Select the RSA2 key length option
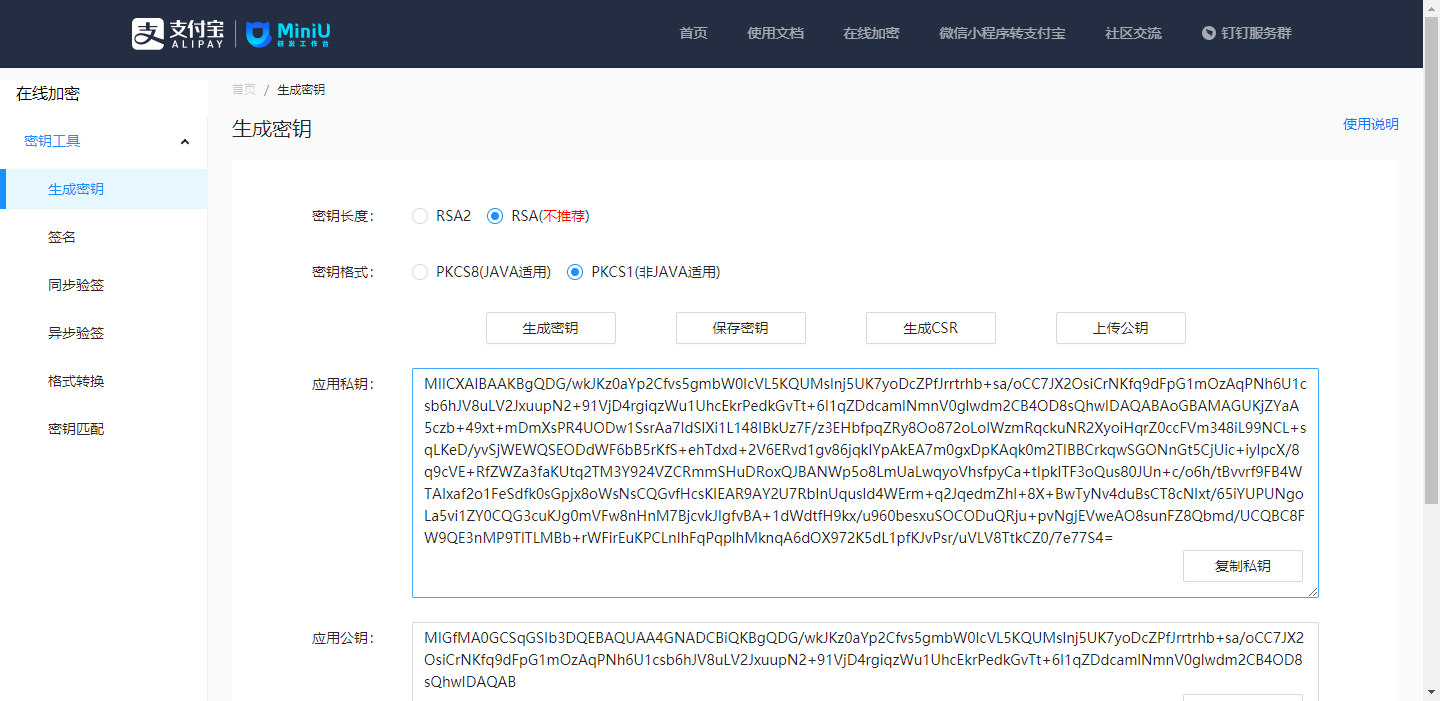 [420, 216]
